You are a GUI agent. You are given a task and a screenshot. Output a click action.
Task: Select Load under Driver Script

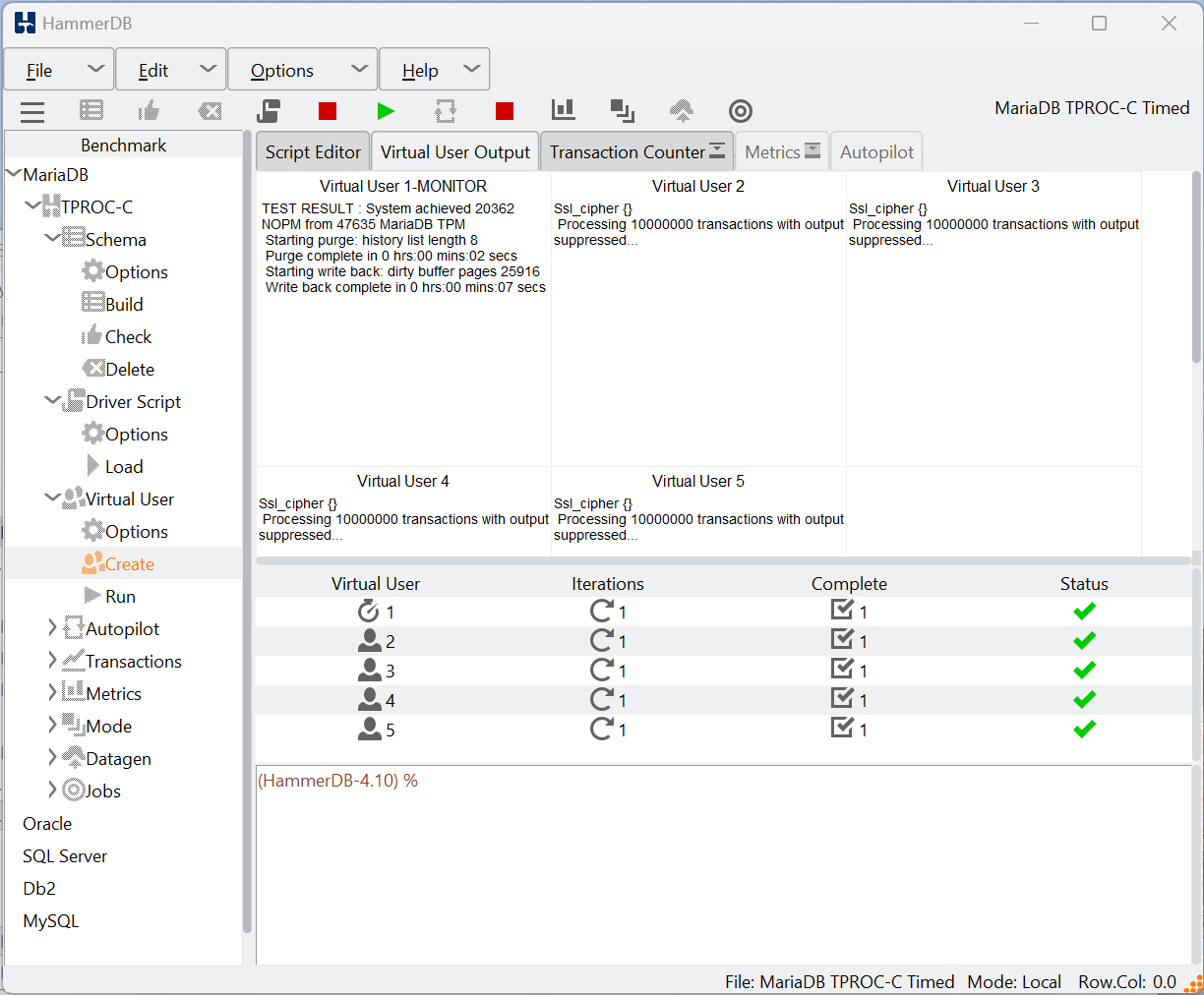click(124, 466)
